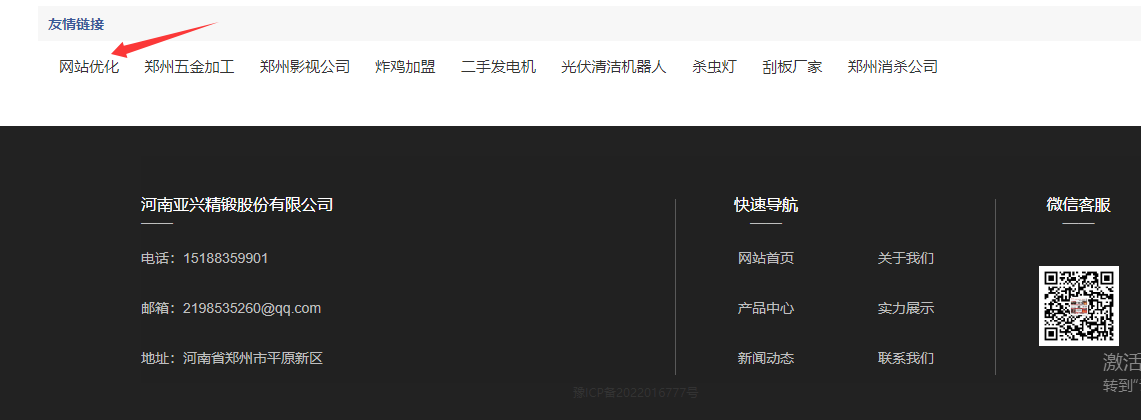This screenshot has width=1141, height=420.
Task: Open 关于我们 footer navigation item
Action: pyautogui.click(x=905, y=258)
